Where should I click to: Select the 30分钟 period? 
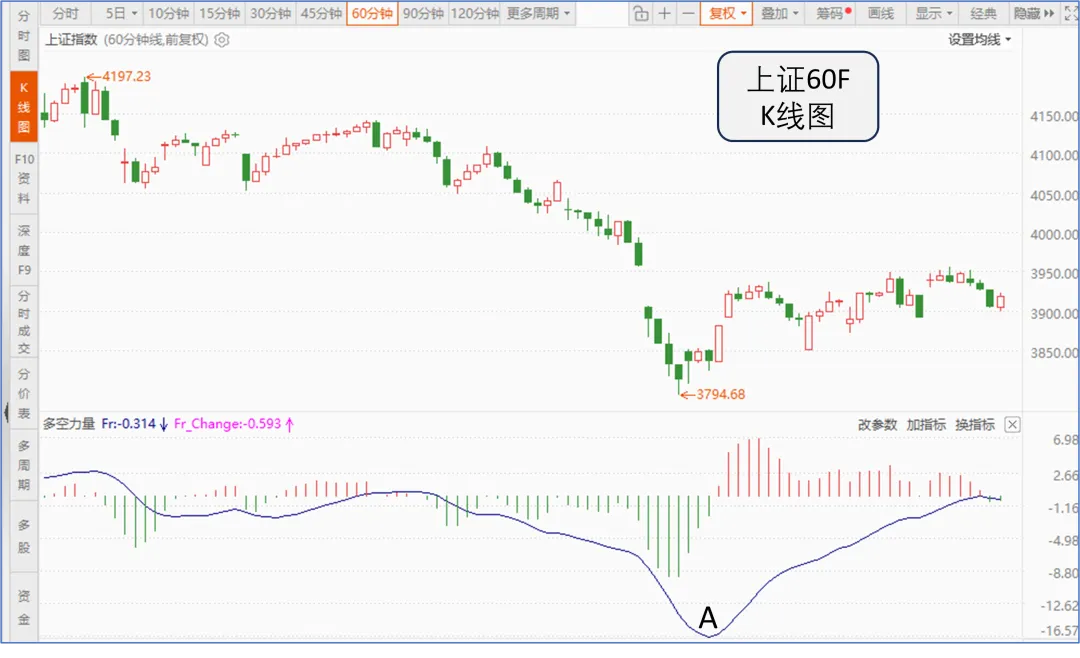271,13
